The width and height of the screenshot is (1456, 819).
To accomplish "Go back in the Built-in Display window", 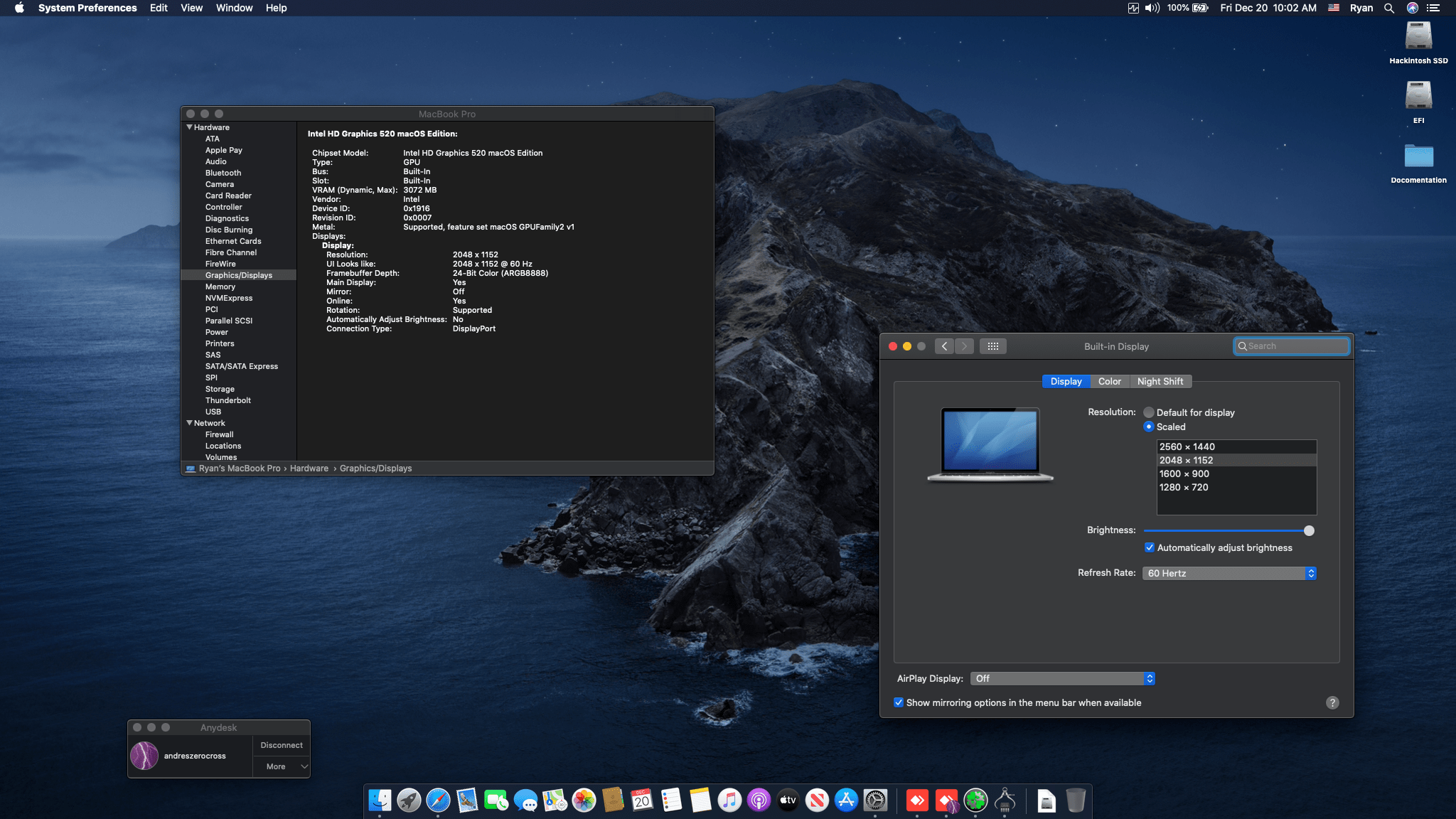I will tap(944, 346).
